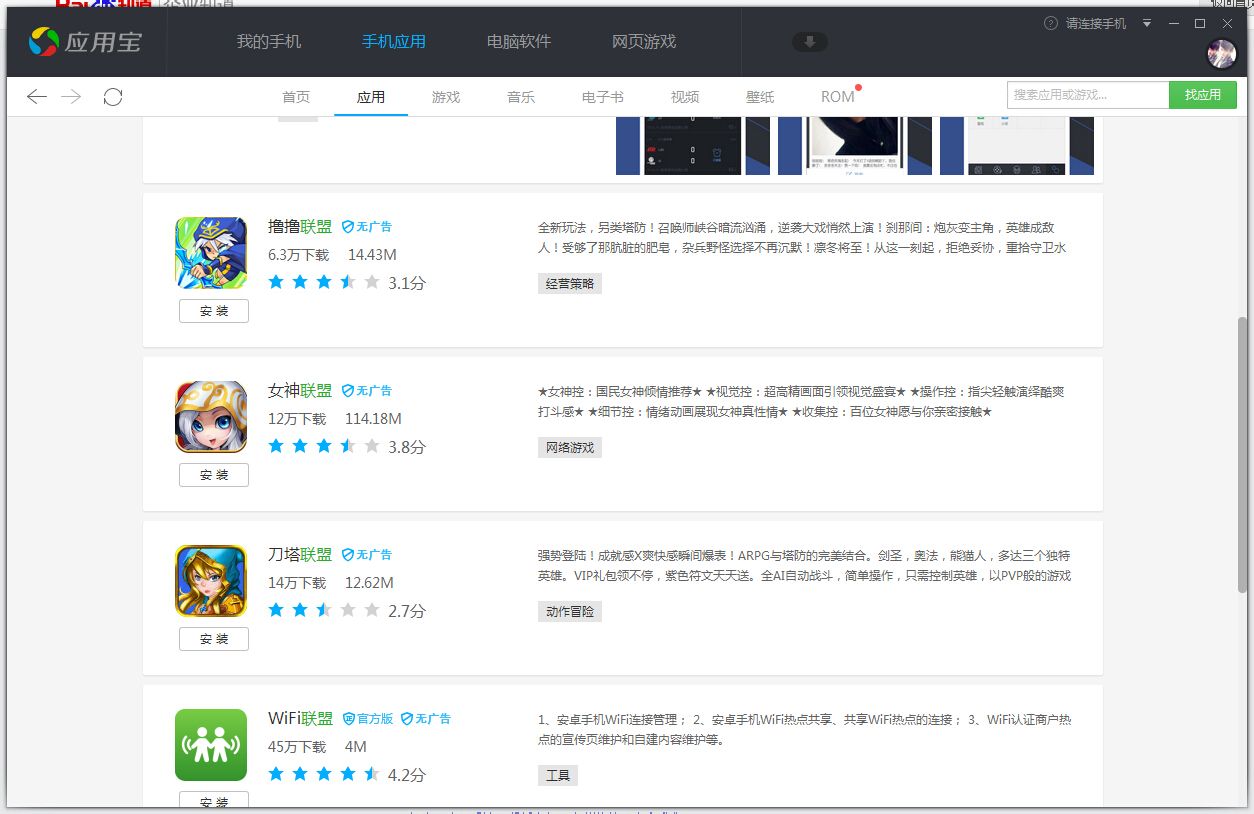This screenshot has width=1254, height=814.
Task: Install 女神联盟 with its 安装 button
Action: [x=213, y=475]
